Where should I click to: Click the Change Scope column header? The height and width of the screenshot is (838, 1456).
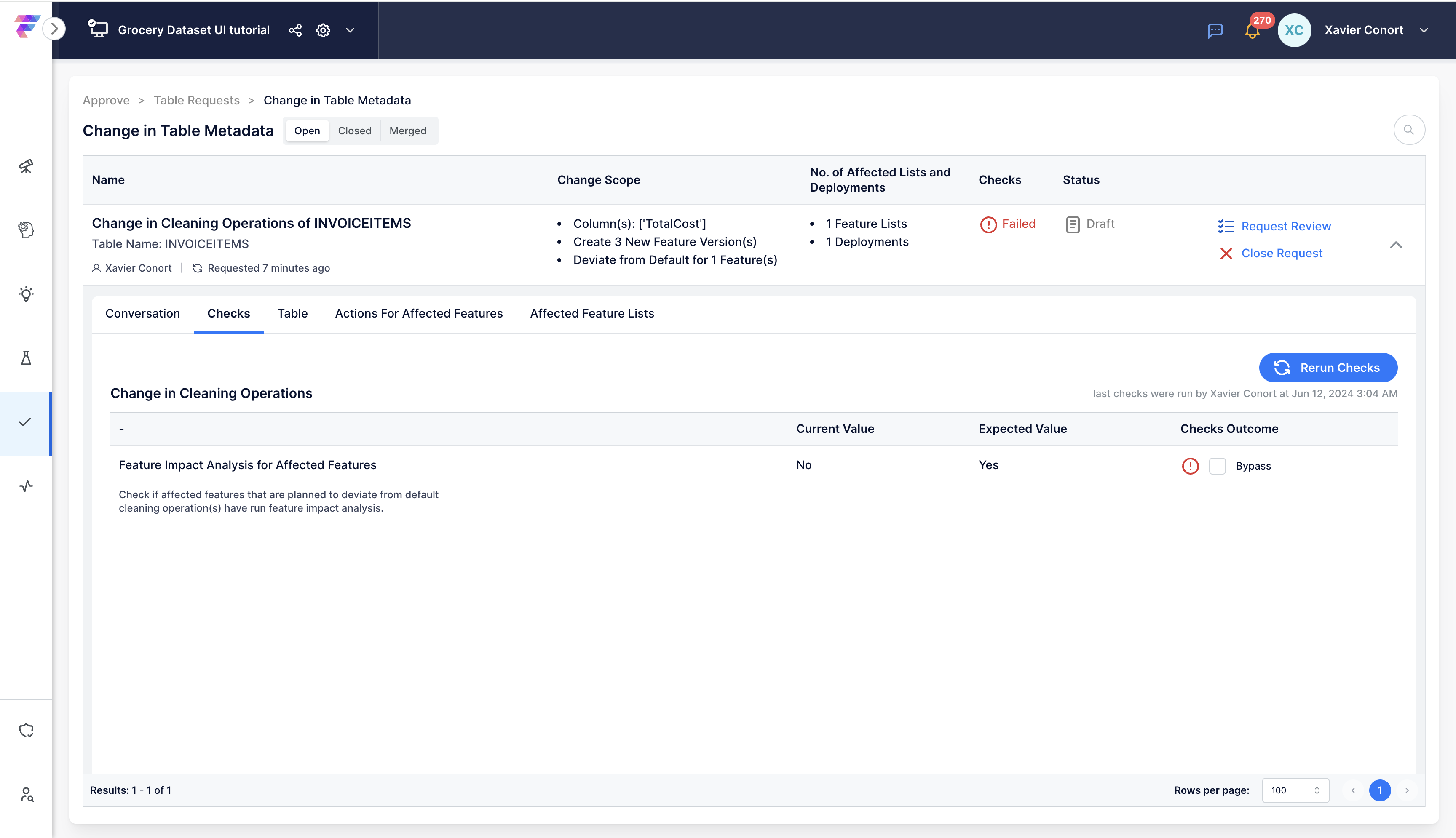(x=598, y=180)
